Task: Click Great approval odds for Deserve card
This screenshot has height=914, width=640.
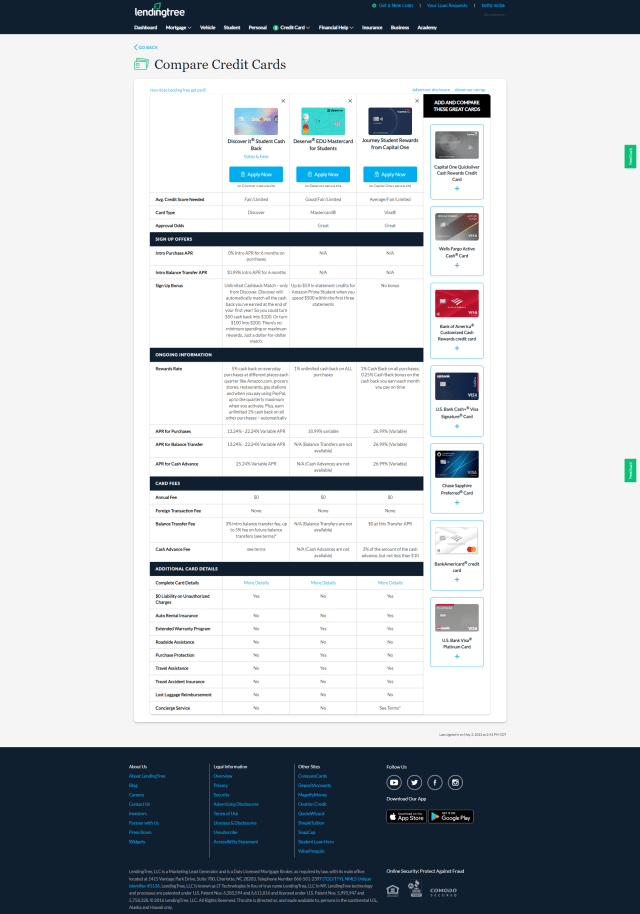Action: pos(323,226)
